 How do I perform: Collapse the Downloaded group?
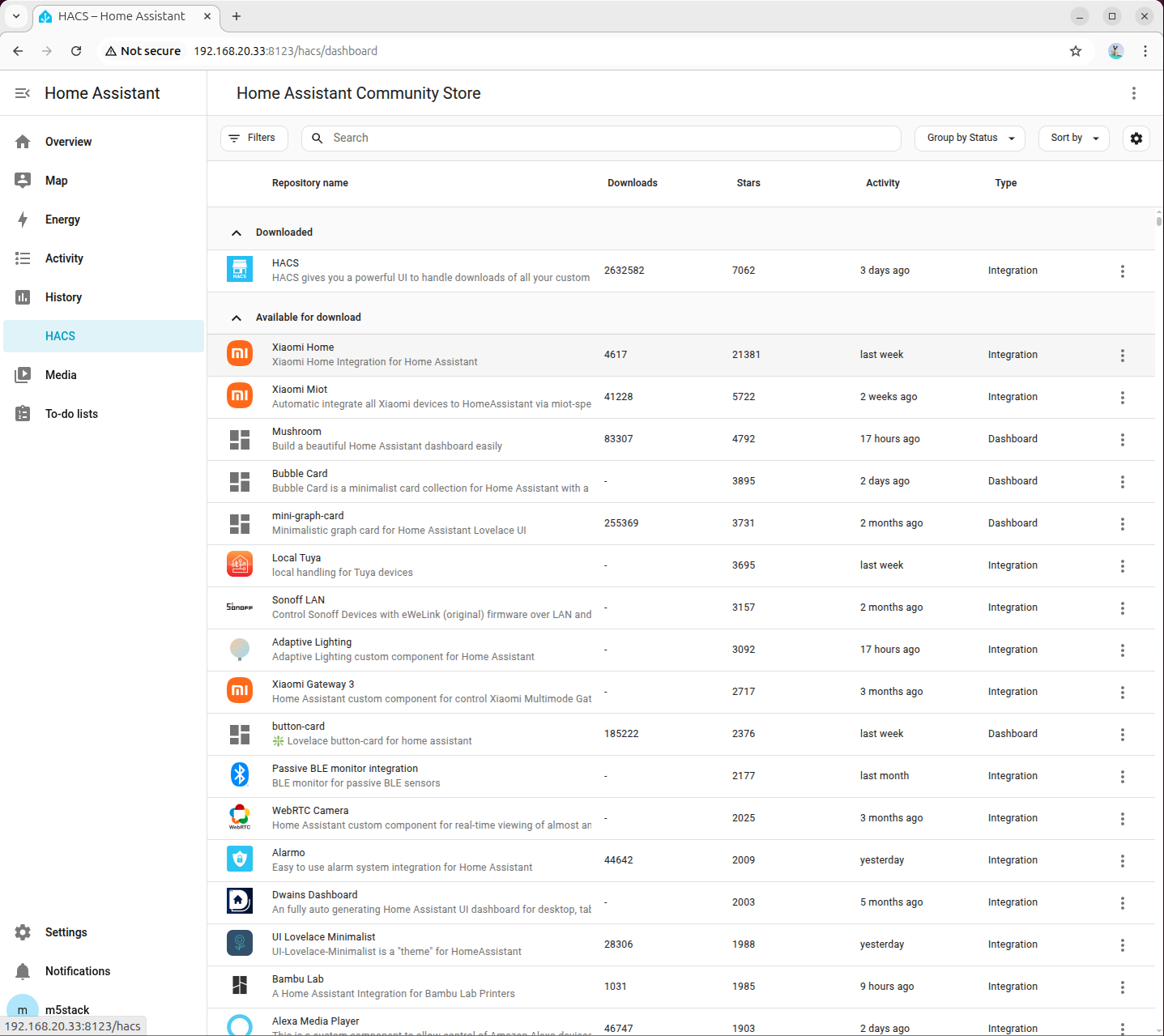pyautogui.click(x=237, y=232)
